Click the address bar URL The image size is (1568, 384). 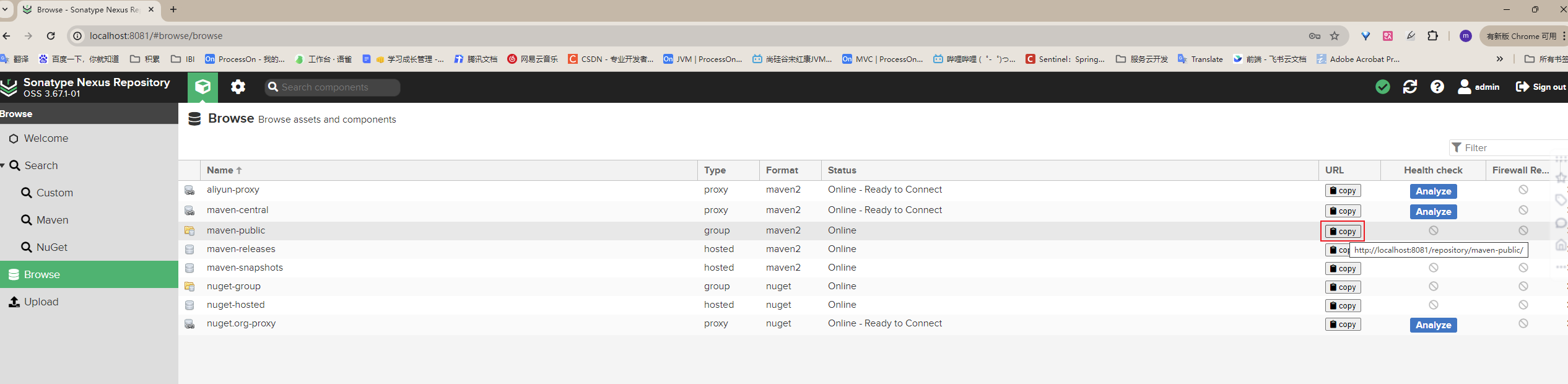(x=156, y=36)
